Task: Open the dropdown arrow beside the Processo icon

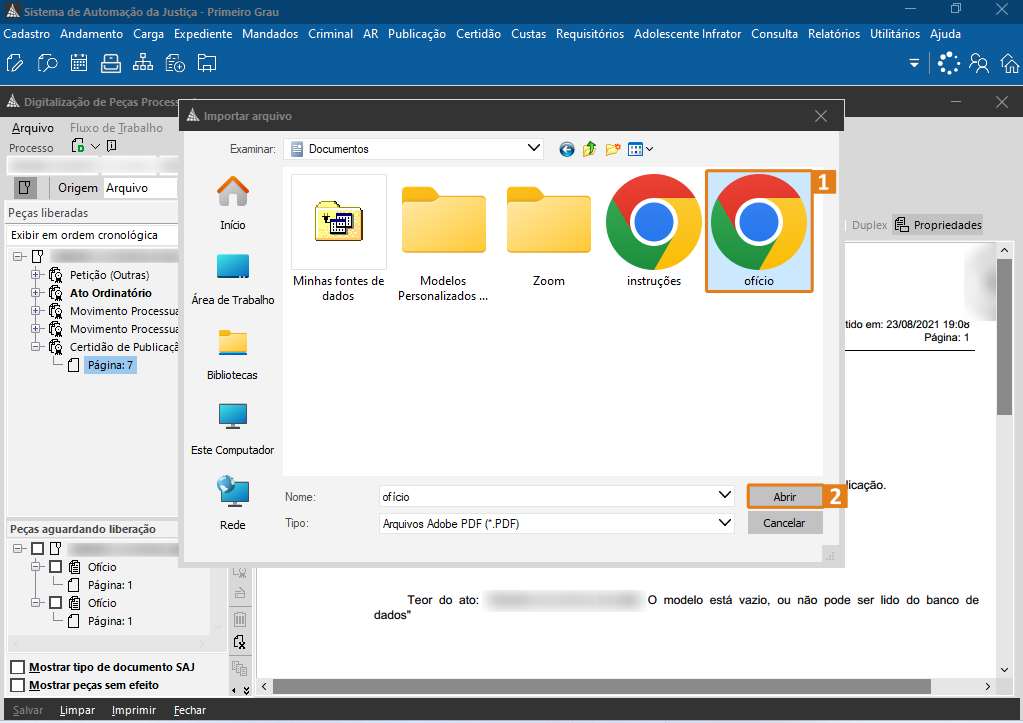Action: coord(95,146)
